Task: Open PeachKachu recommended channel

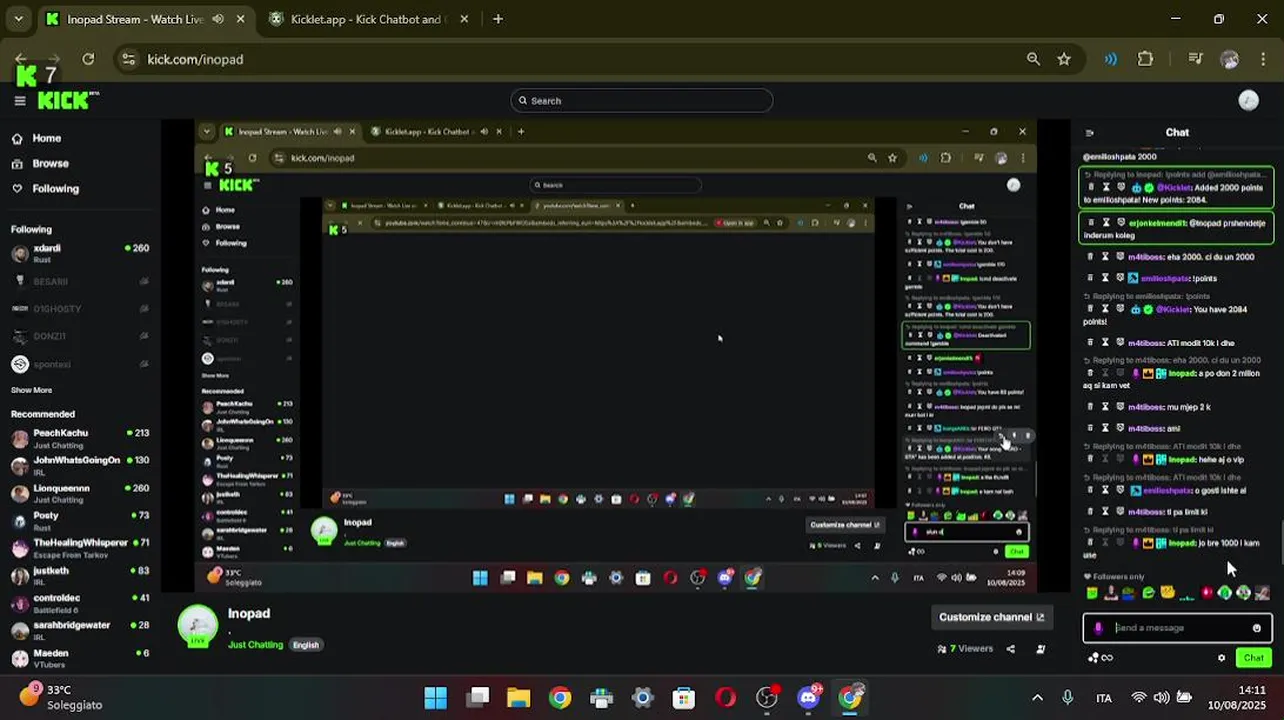Action: point(80,438)
